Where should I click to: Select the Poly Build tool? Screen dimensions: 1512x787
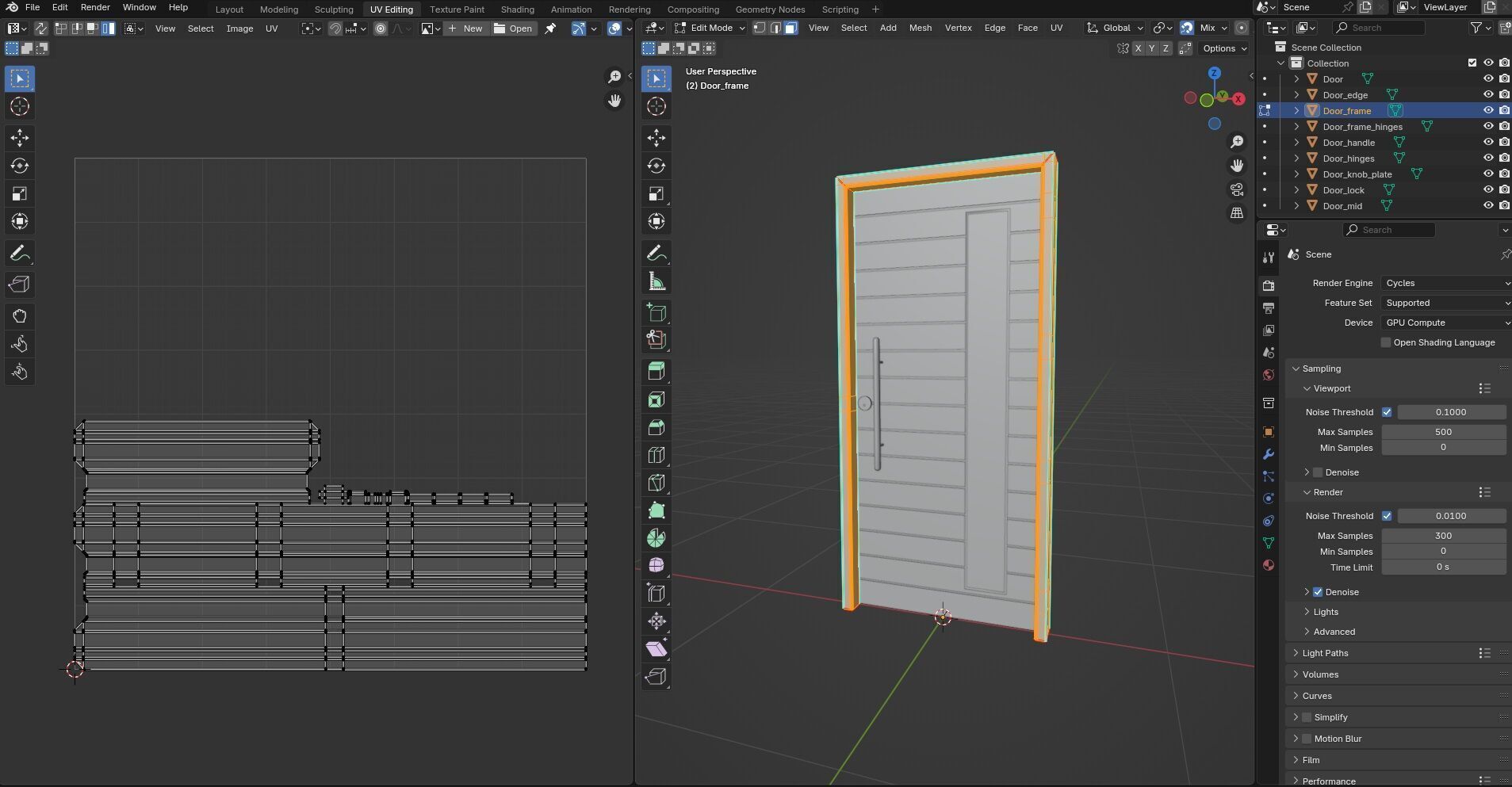tap(656, 510)
